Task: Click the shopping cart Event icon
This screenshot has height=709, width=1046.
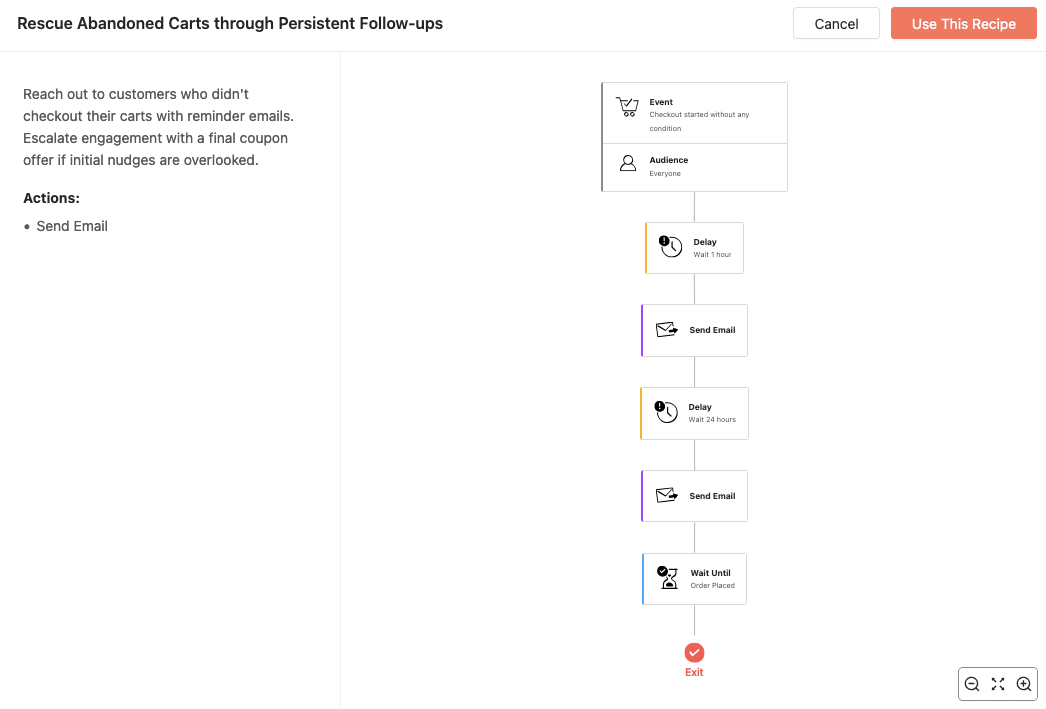Action: click(627, 108)
